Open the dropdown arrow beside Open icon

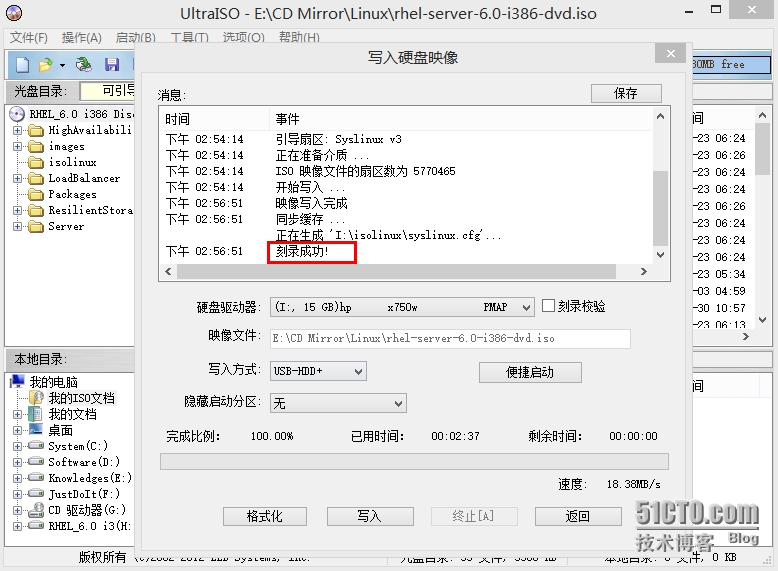tap(62, 65)
